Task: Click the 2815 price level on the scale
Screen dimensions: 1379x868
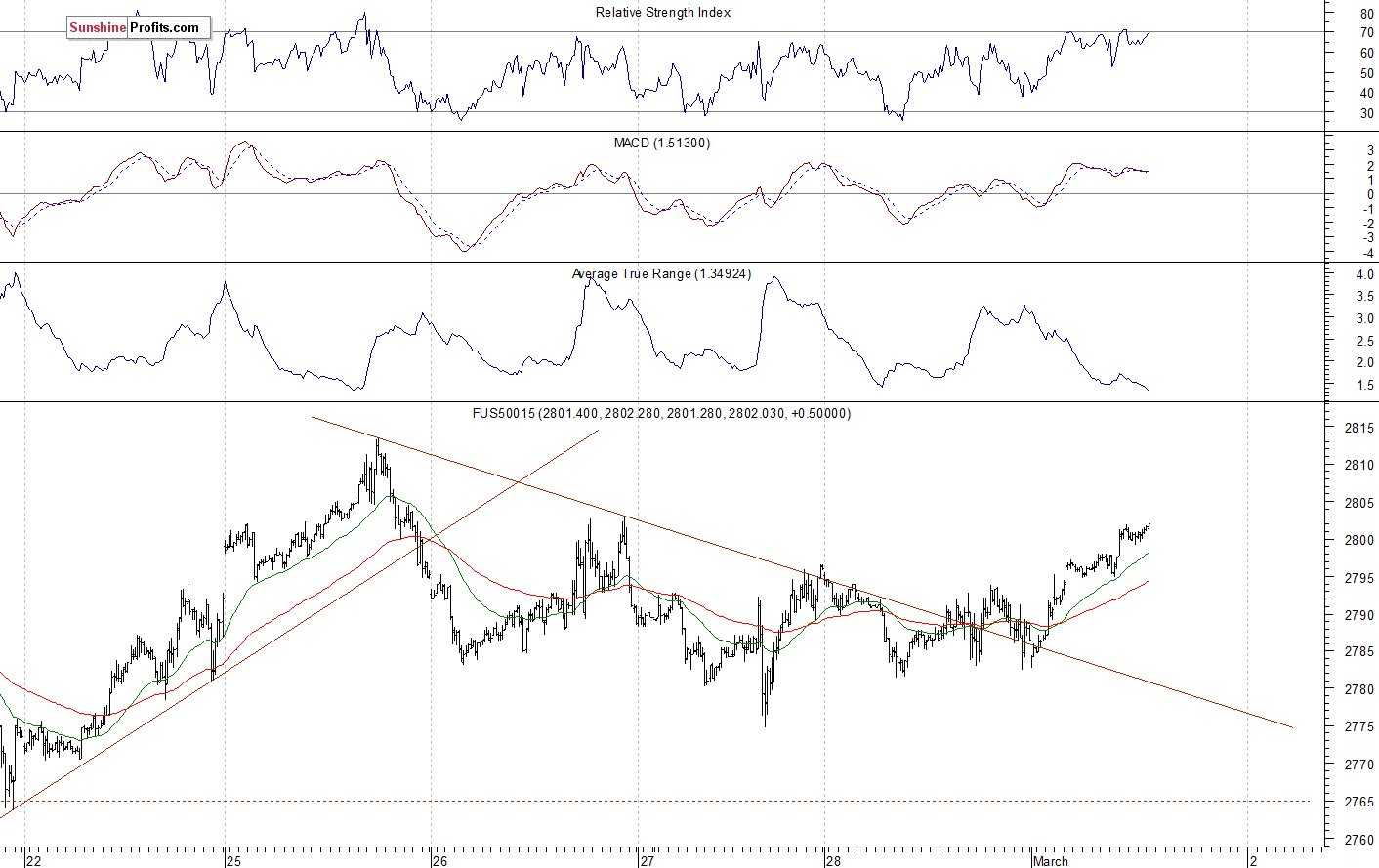Action: [1358, 428]
